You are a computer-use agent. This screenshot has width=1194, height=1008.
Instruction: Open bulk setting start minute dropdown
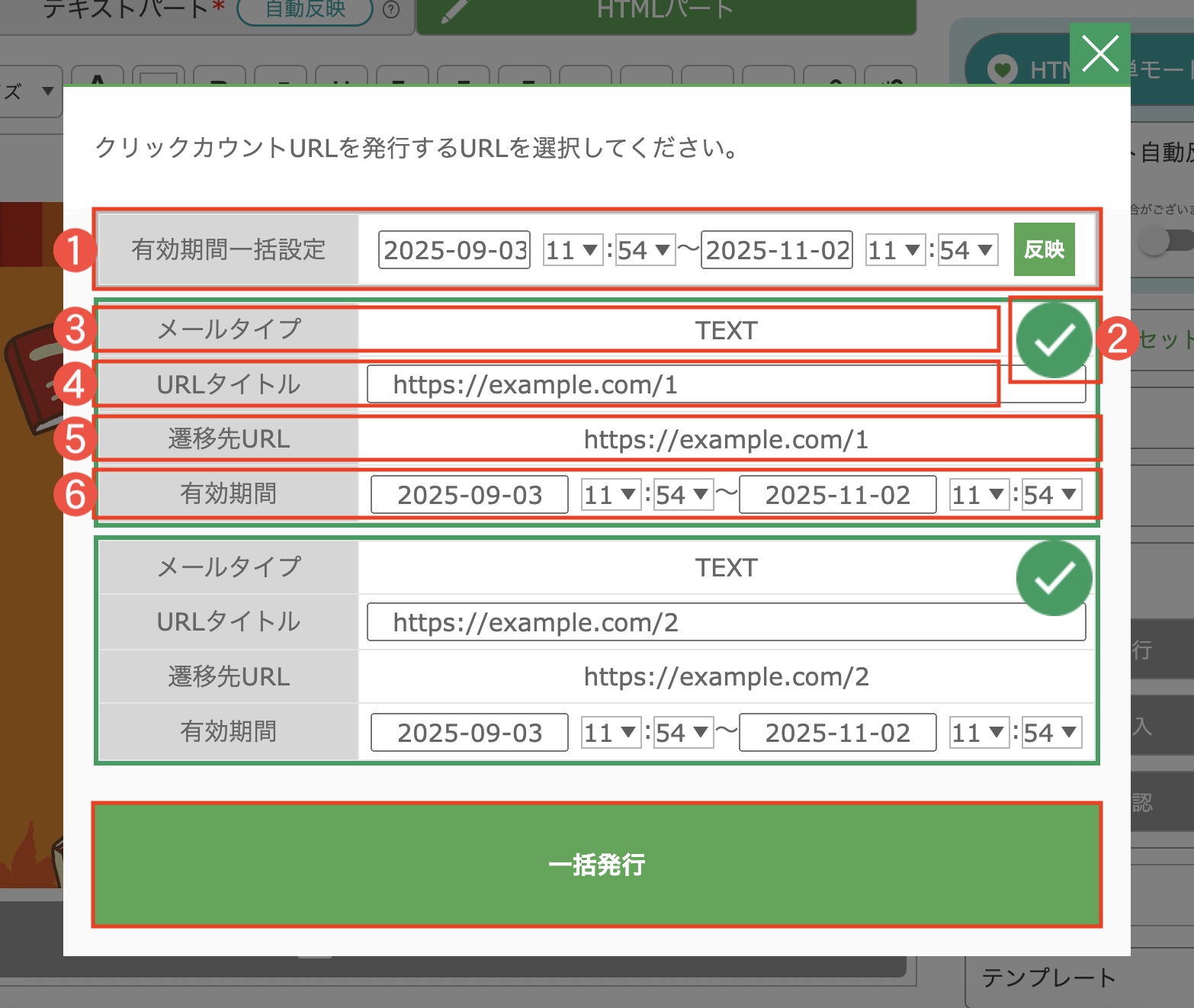pos(644,250)
